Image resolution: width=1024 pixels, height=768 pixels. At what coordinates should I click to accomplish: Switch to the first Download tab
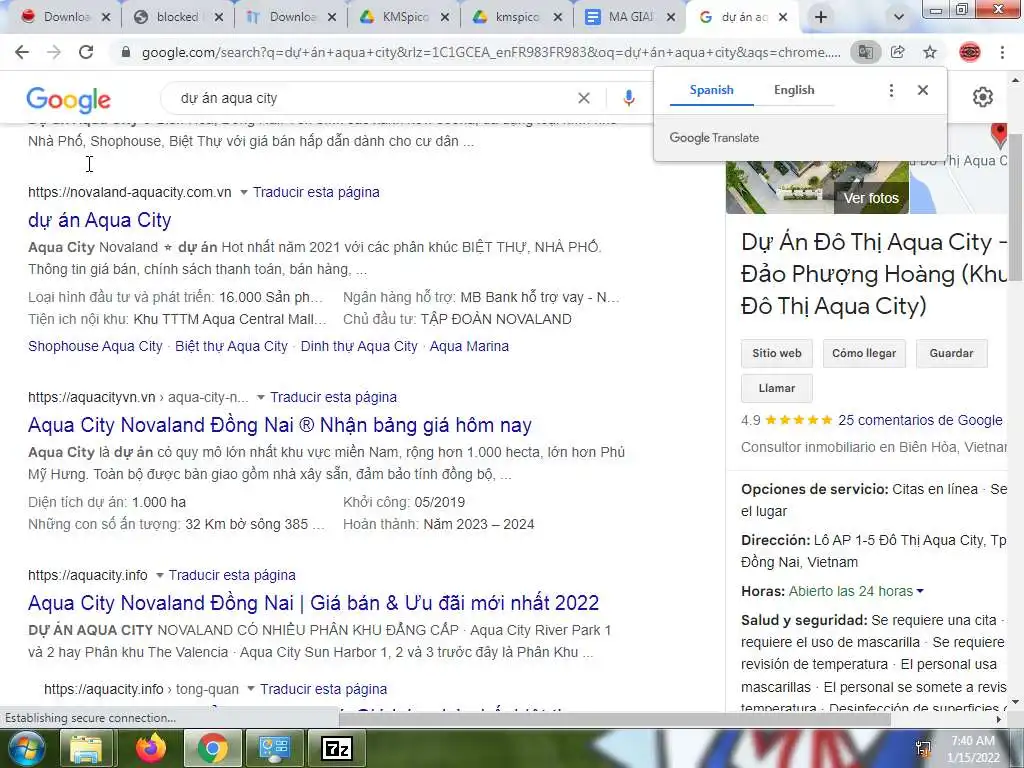click(x=65, y=18)
